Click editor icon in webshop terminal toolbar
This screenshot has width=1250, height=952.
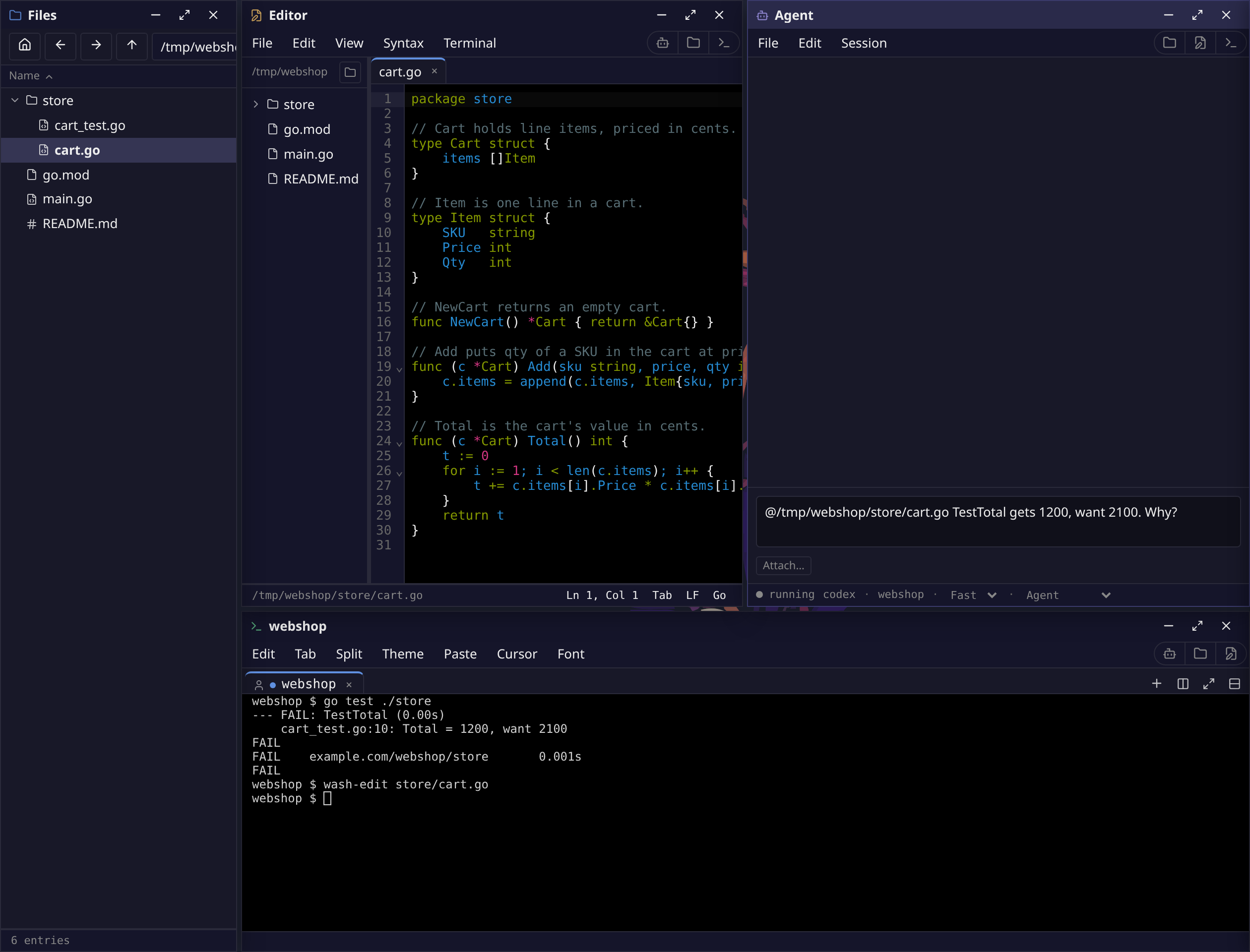pos(1231,654)
